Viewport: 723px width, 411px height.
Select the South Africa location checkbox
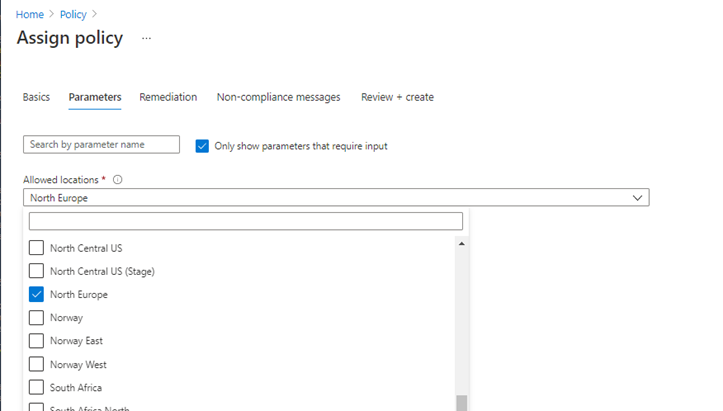pyautogui.click(x=37, y=388)
